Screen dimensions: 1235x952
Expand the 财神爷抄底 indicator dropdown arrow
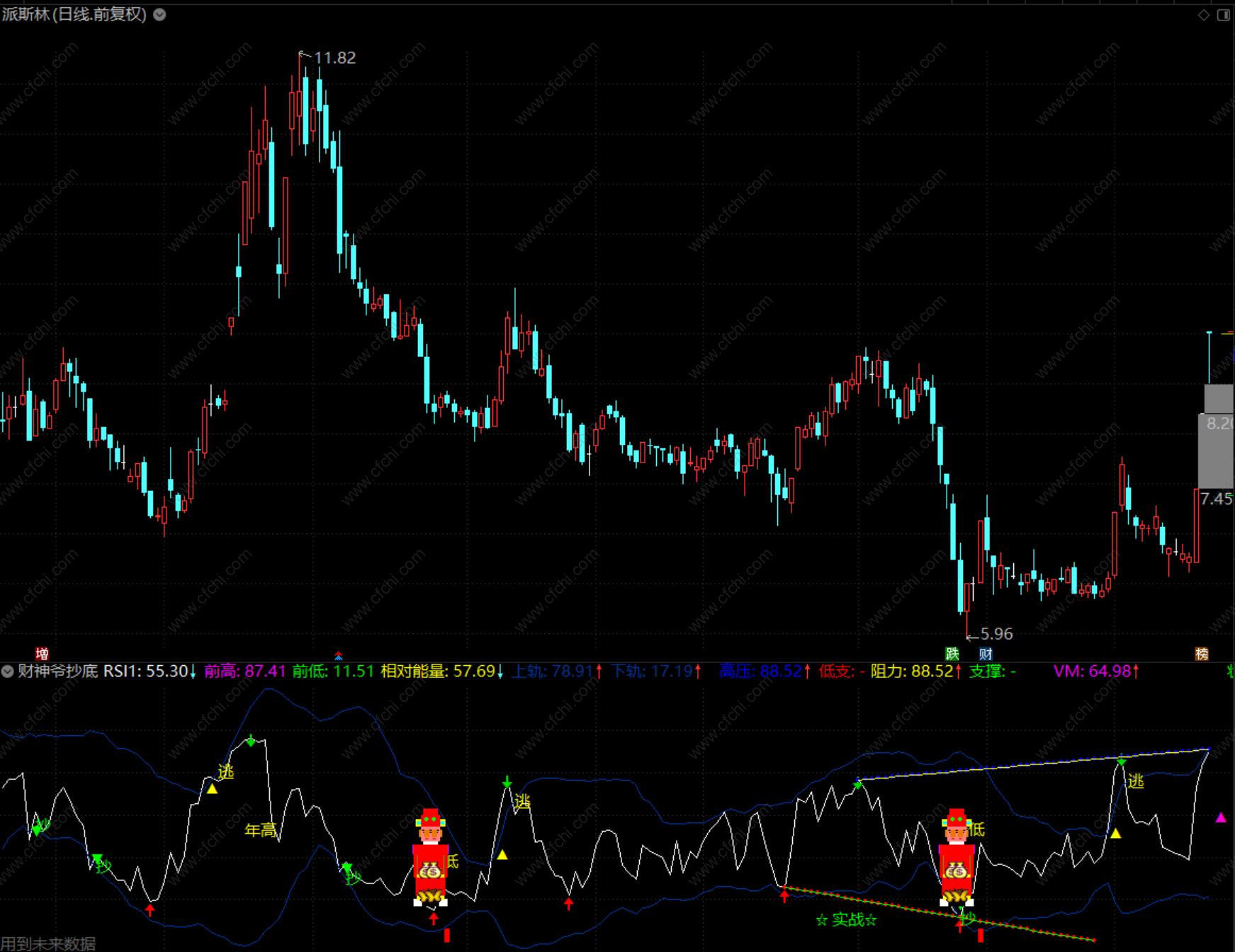click(7, 671)
